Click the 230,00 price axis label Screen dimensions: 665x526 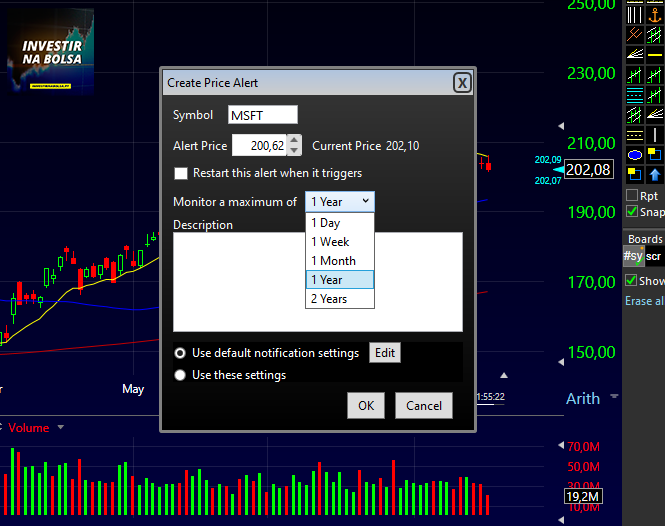point(591,73)
